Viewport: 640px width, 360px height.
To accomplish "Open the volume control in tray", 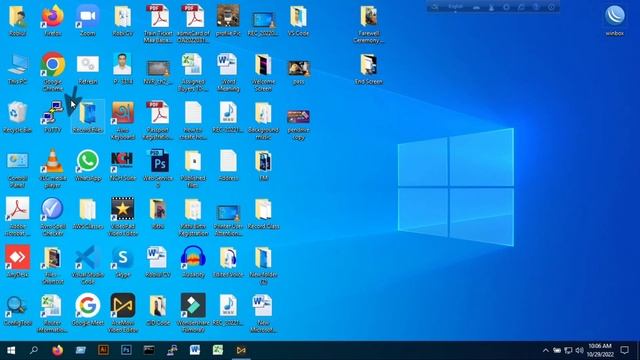I will [579, 350].
